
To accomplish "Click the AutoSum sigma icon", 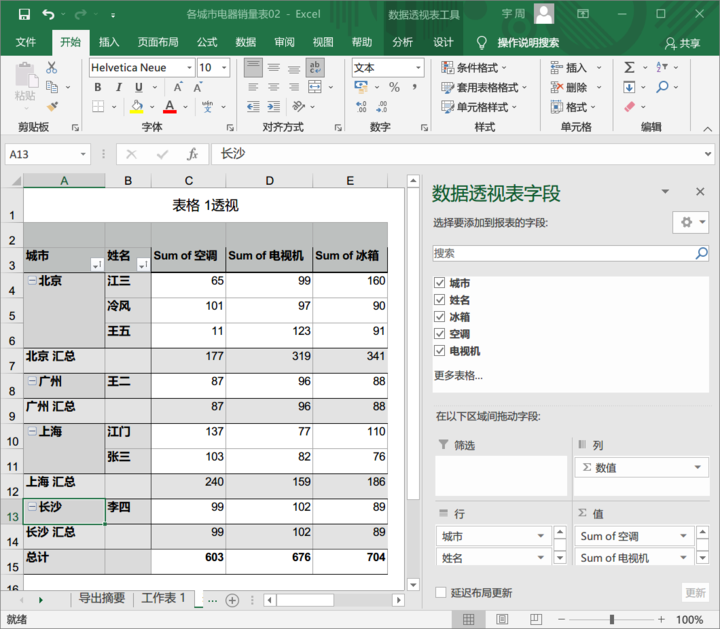I will point(629,68).
